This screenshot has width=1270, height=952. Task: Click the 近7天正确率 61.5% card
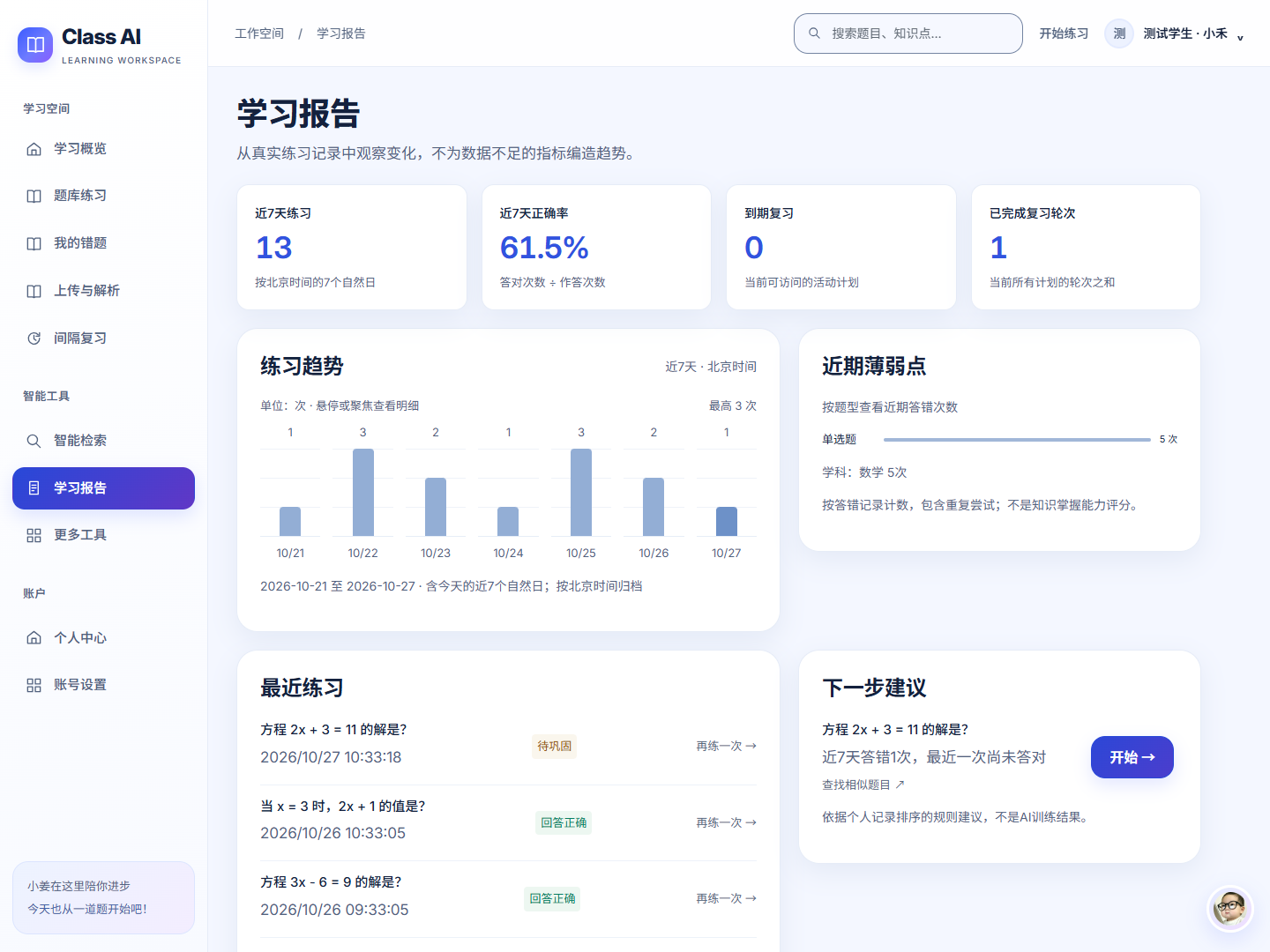click(x=596, y=247)
